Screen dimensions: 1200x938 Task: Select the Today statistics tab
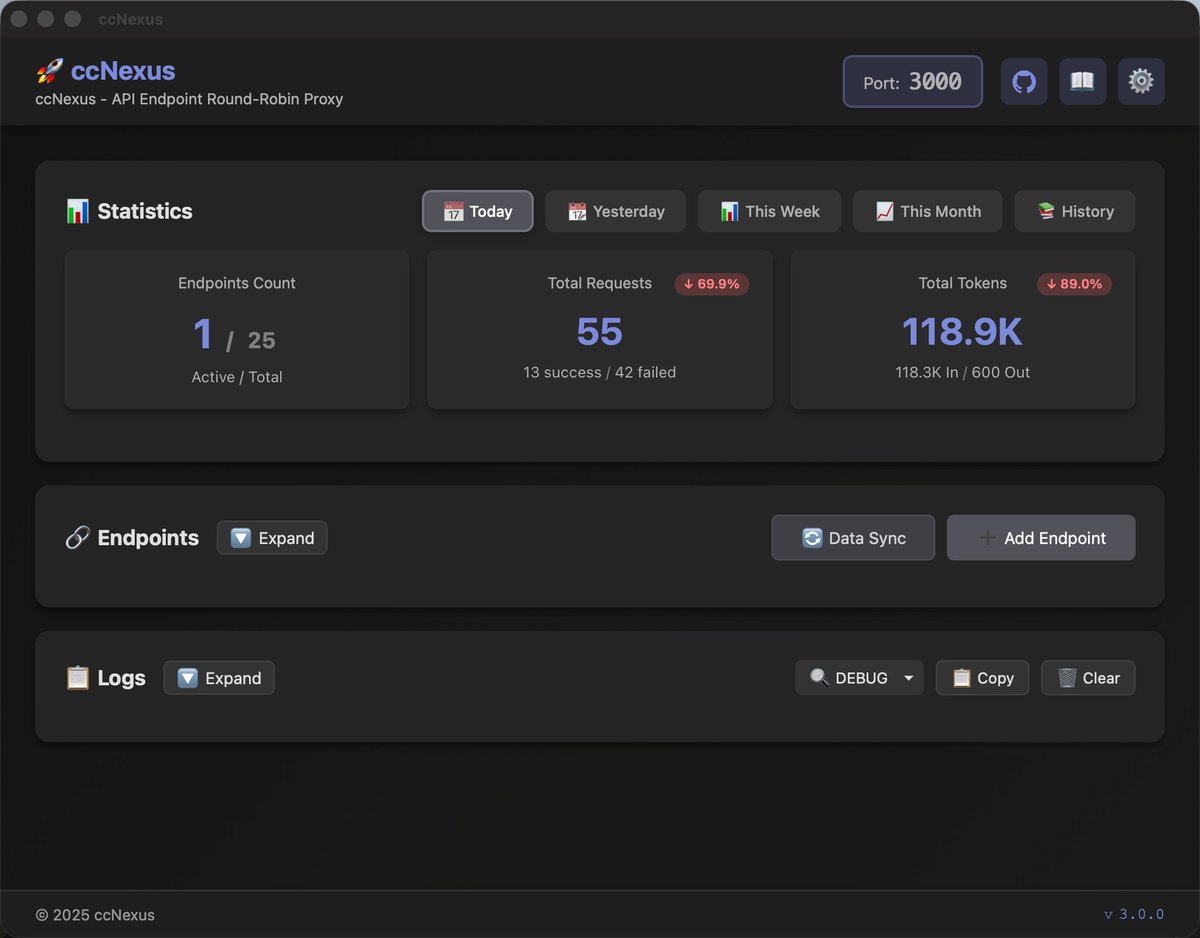(478, 211)
